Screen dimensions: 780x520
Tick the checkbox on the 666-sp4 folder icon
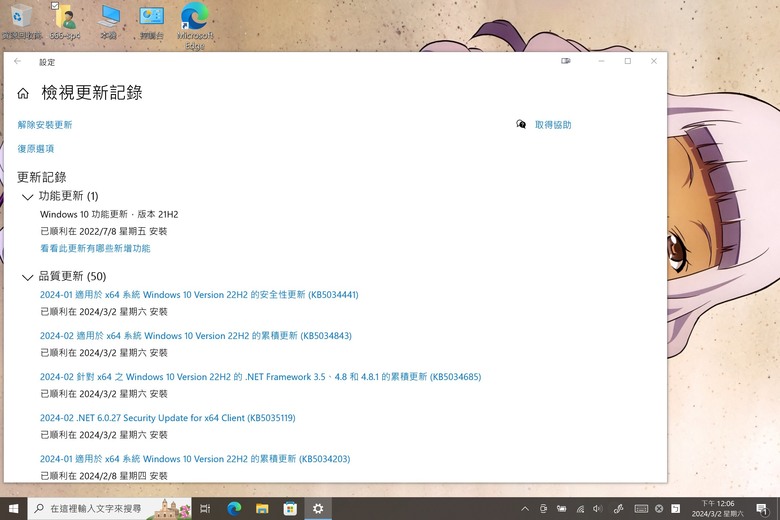55,6
